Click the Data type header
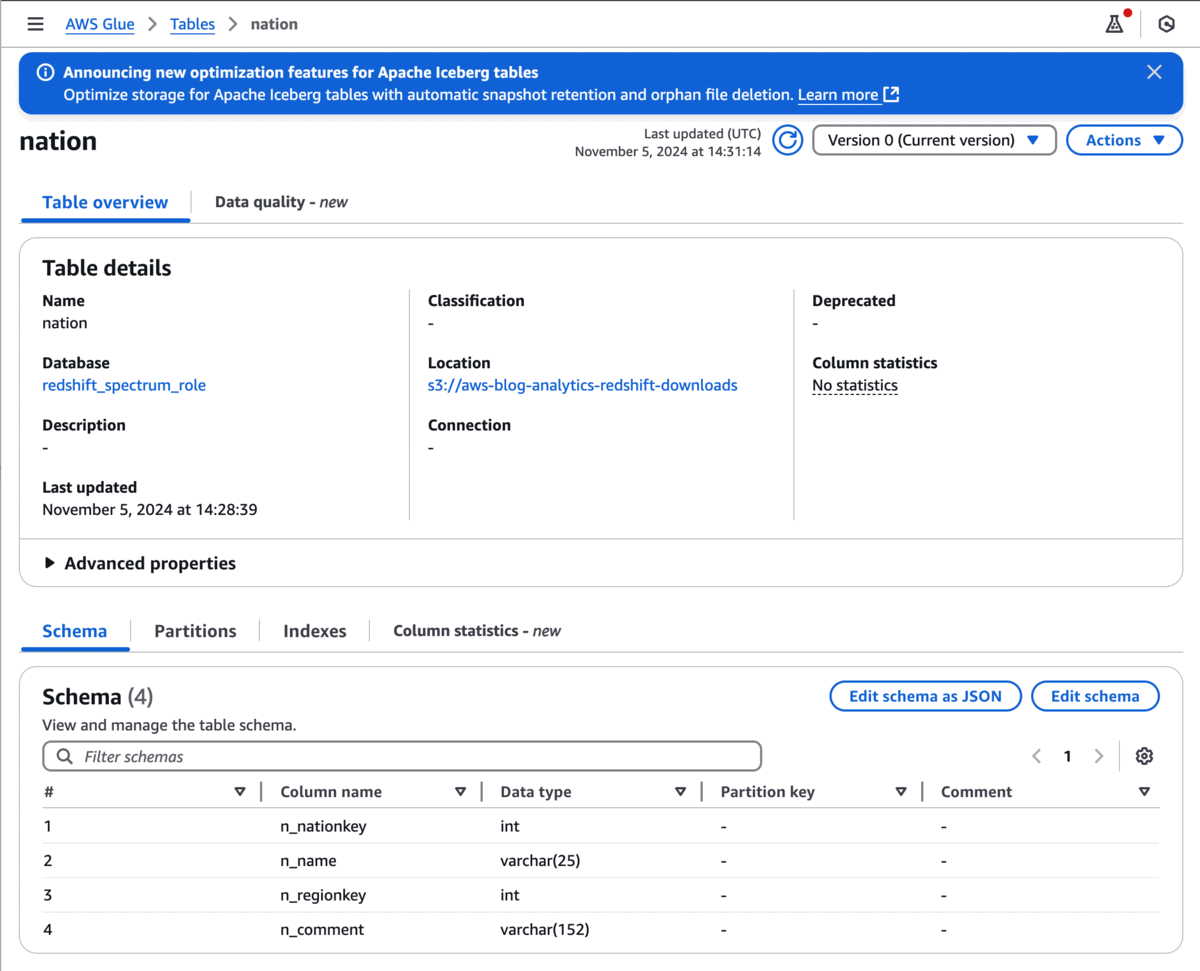 [536, 792]
